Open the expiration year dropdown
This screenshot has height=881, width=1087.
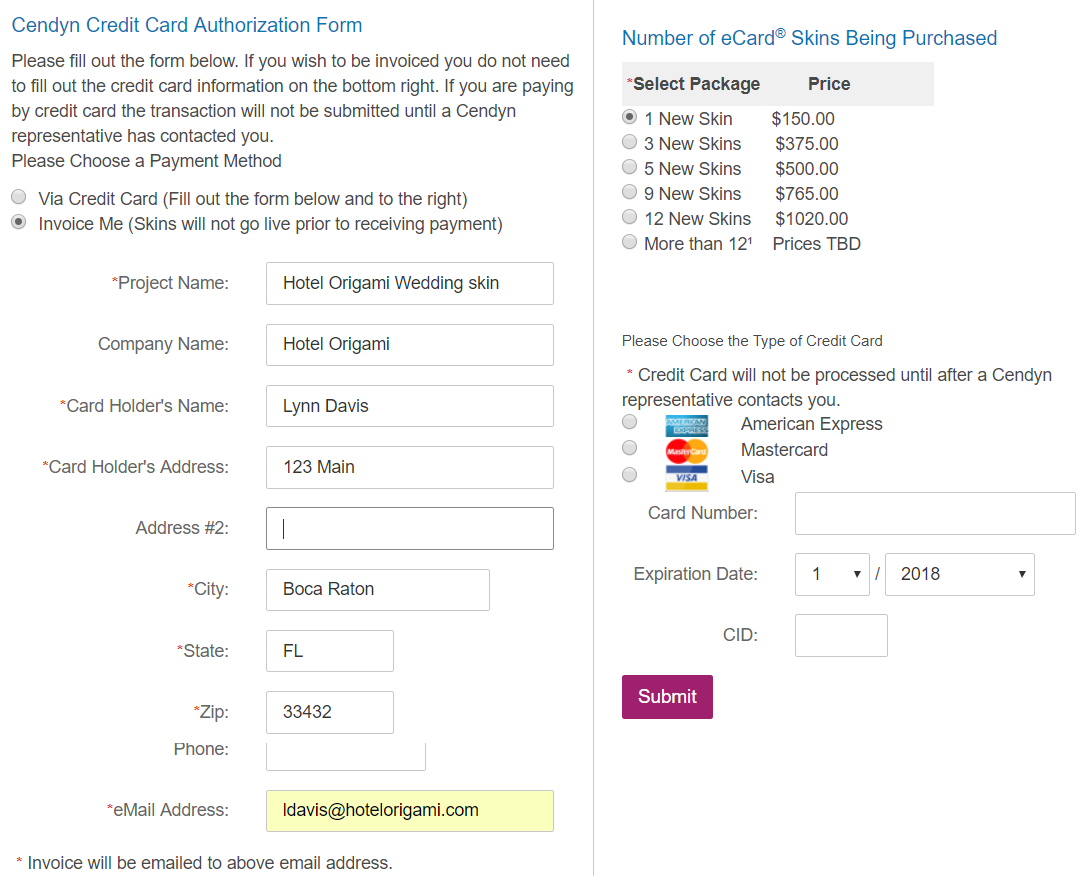[x=959, y=574]
